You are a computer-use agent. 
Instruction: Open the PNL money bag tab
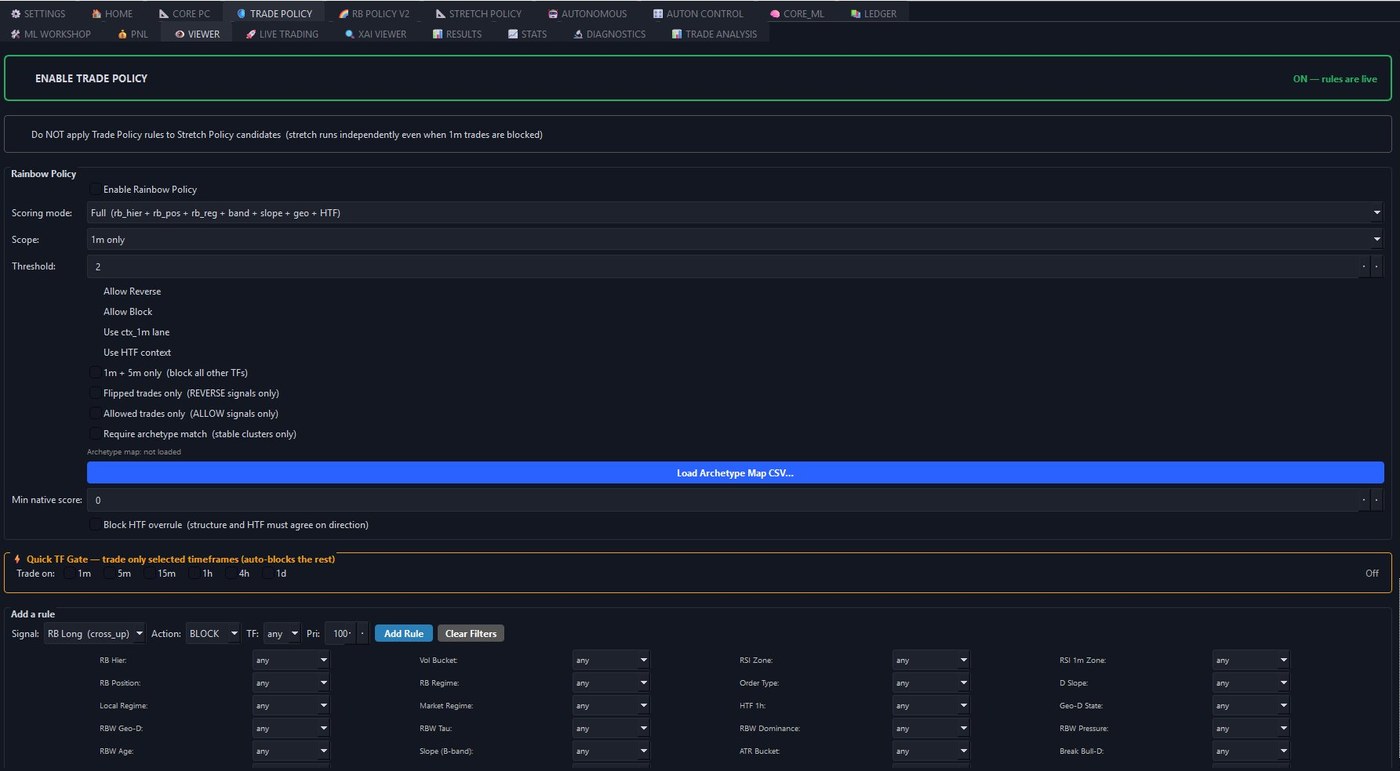pyautogui.click(x=132, y=34)
